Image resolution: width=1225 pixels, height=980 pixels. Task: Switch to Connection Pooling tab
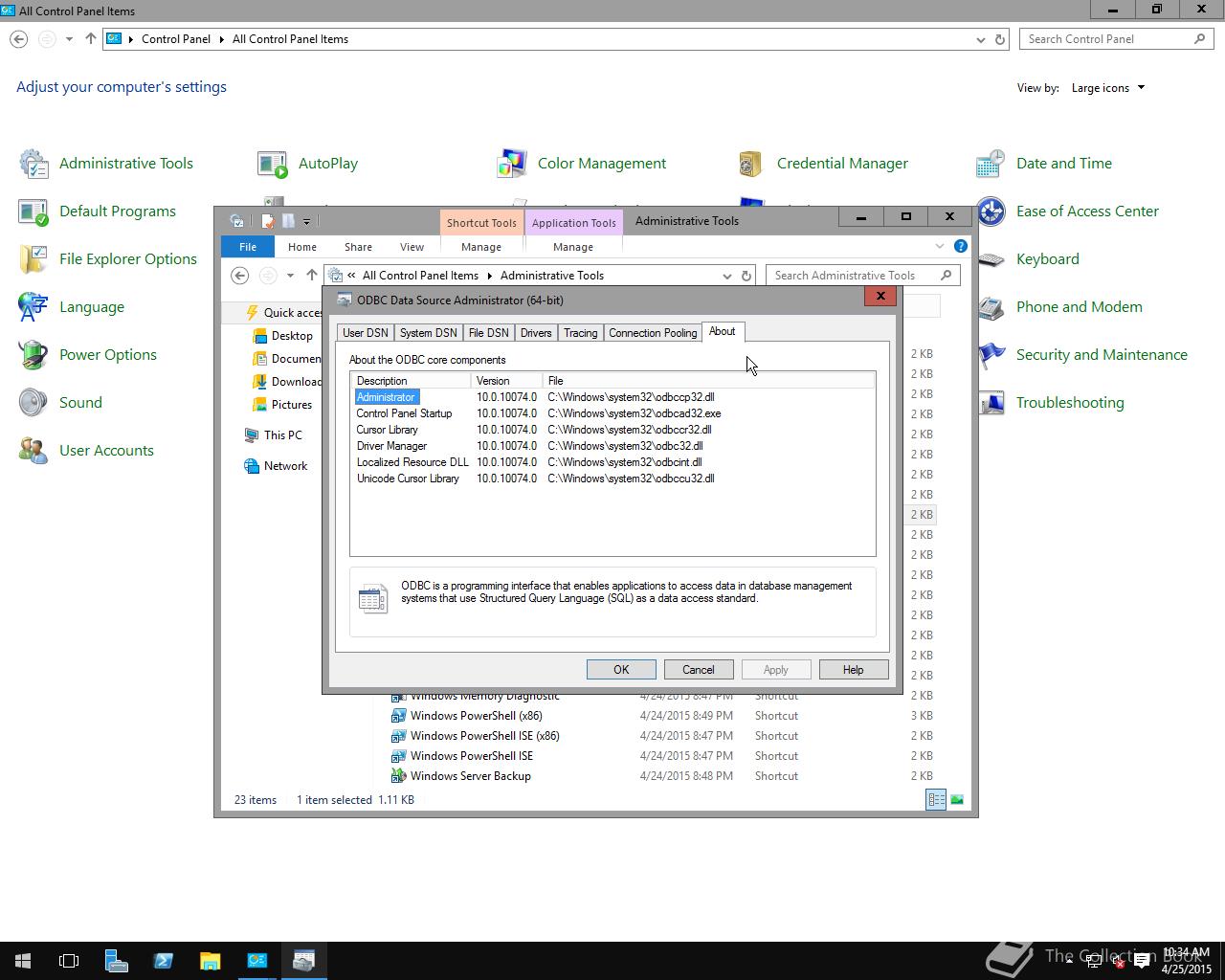pyautogui.click(x=653, y=333)
